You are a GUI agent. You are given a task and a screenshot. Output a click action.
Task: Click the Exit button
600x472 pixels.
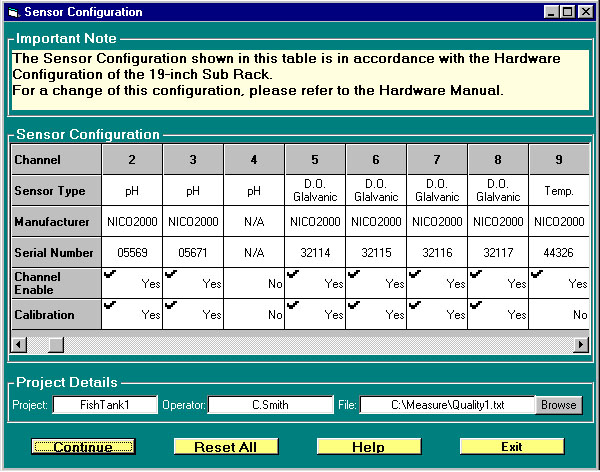(x=512, y=446)
